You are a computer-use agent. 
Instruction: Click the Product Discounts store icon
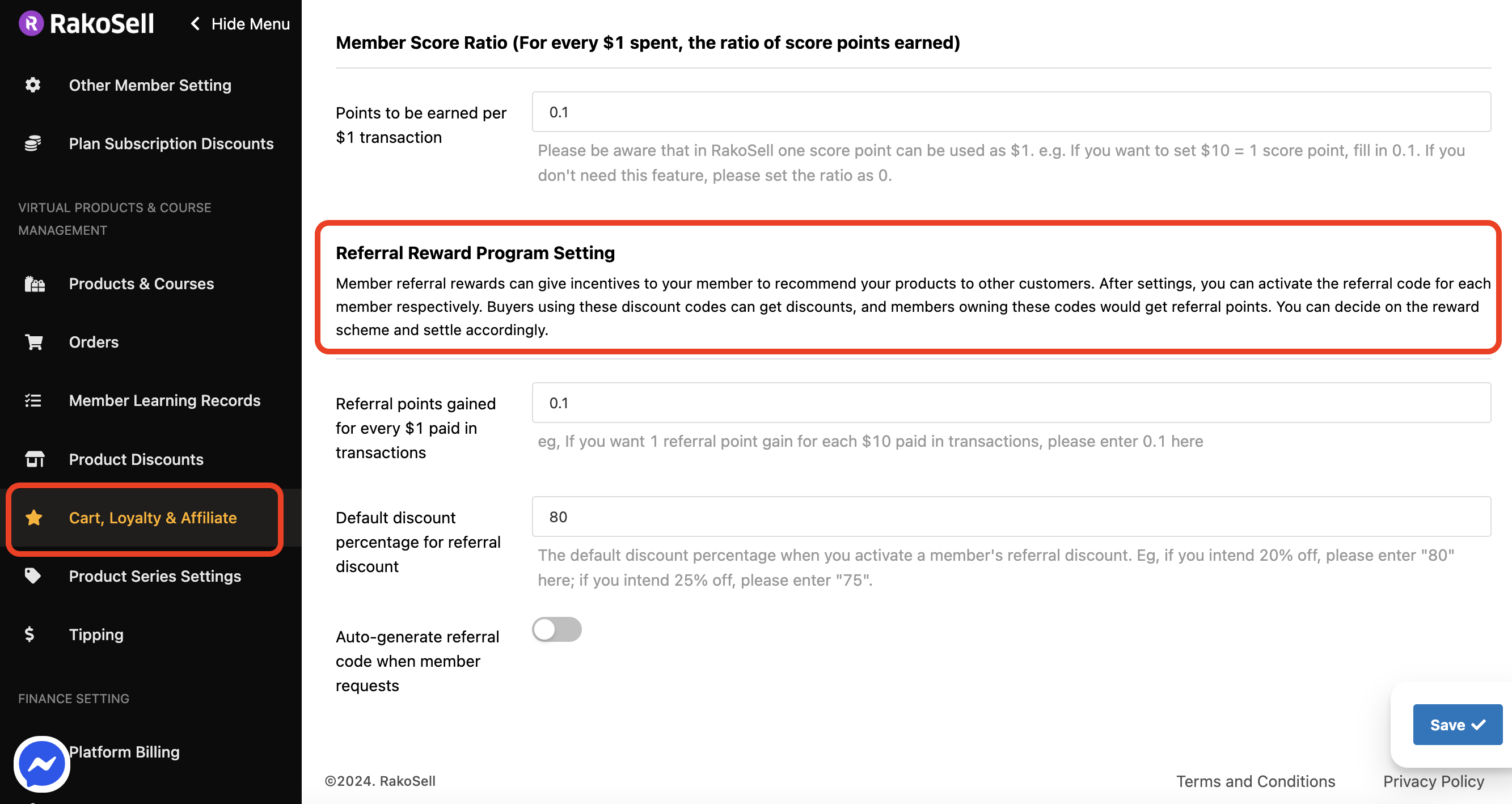(34, 459)
